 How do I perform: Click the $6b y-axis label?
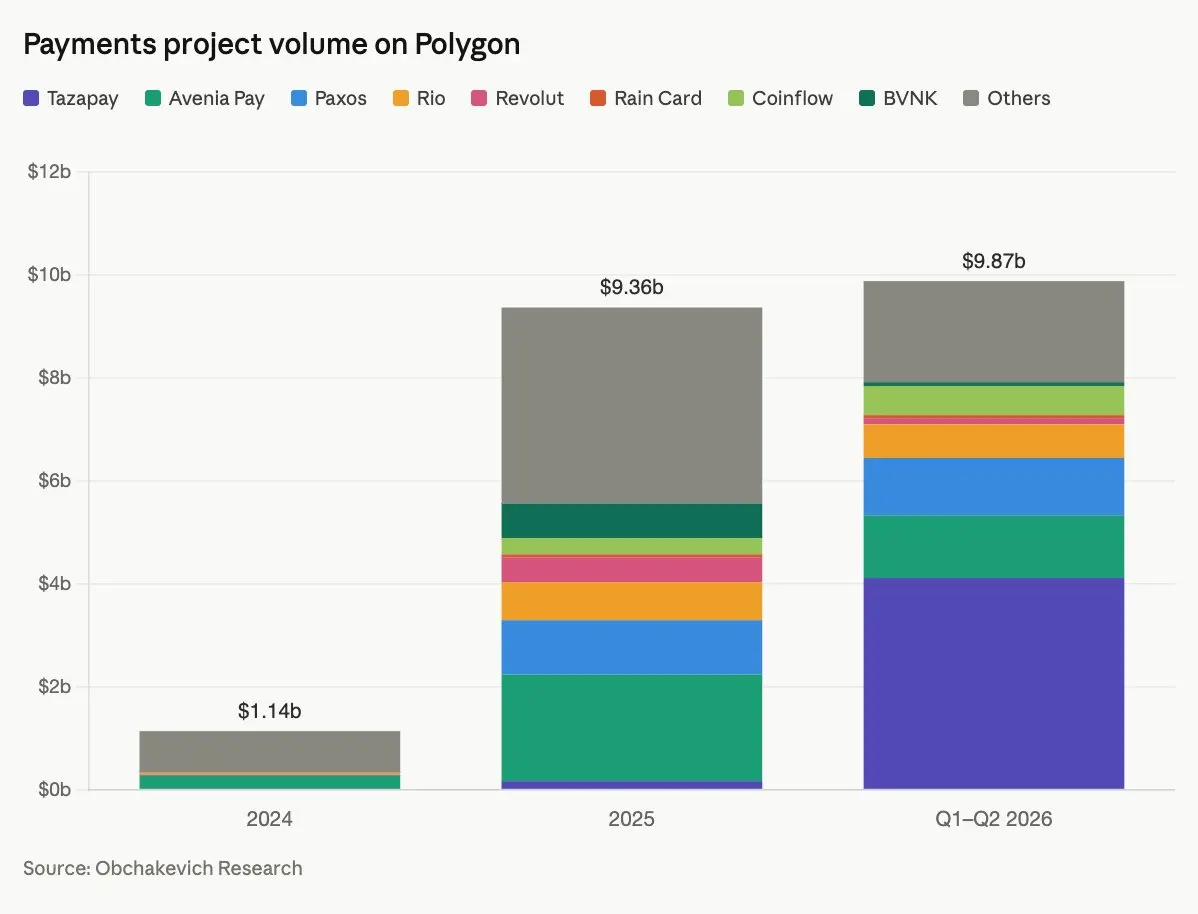tap(54, 481)
